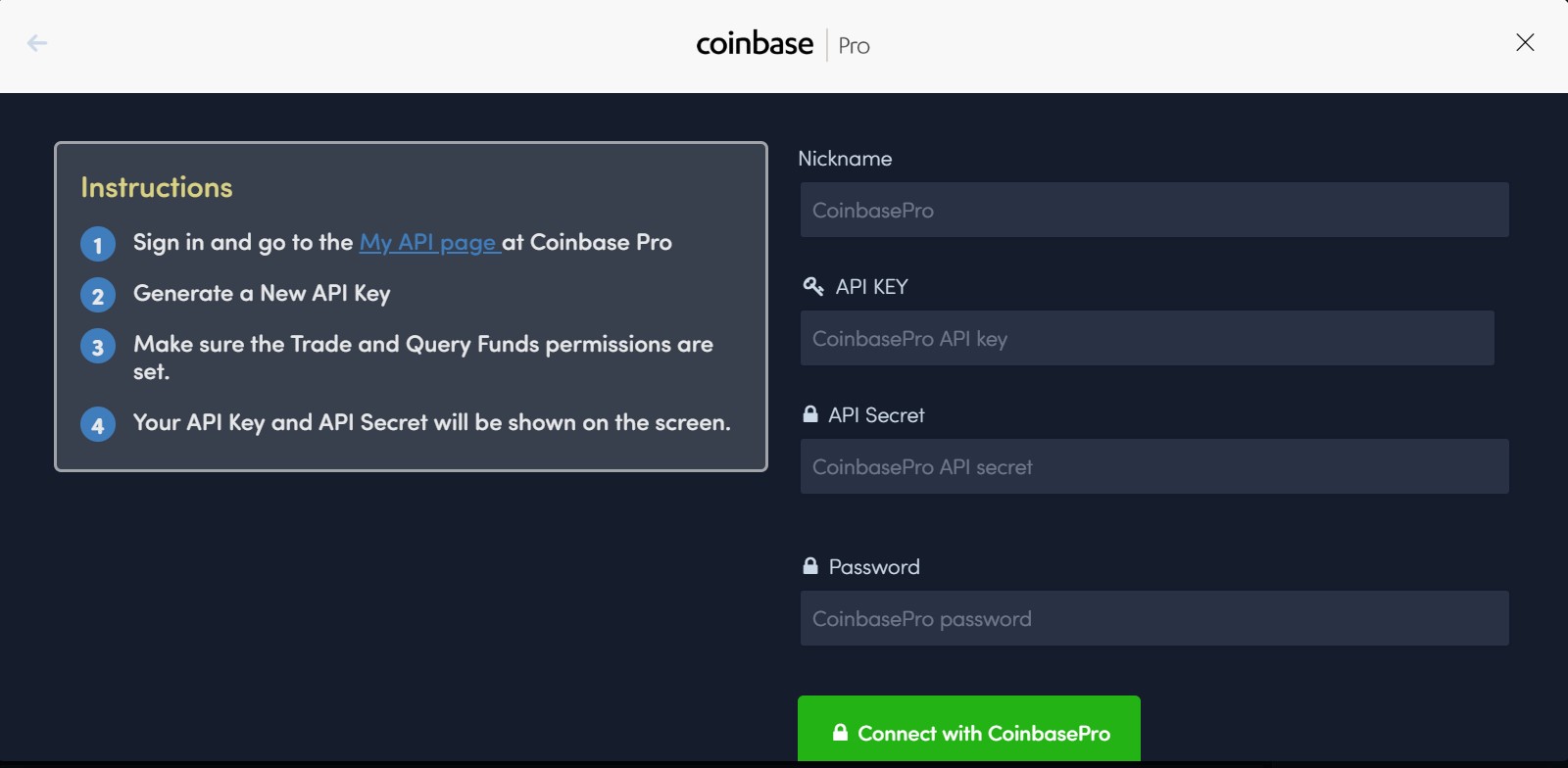Open the My API page link
The image size is (1568, 768).
tap(429, 242)
